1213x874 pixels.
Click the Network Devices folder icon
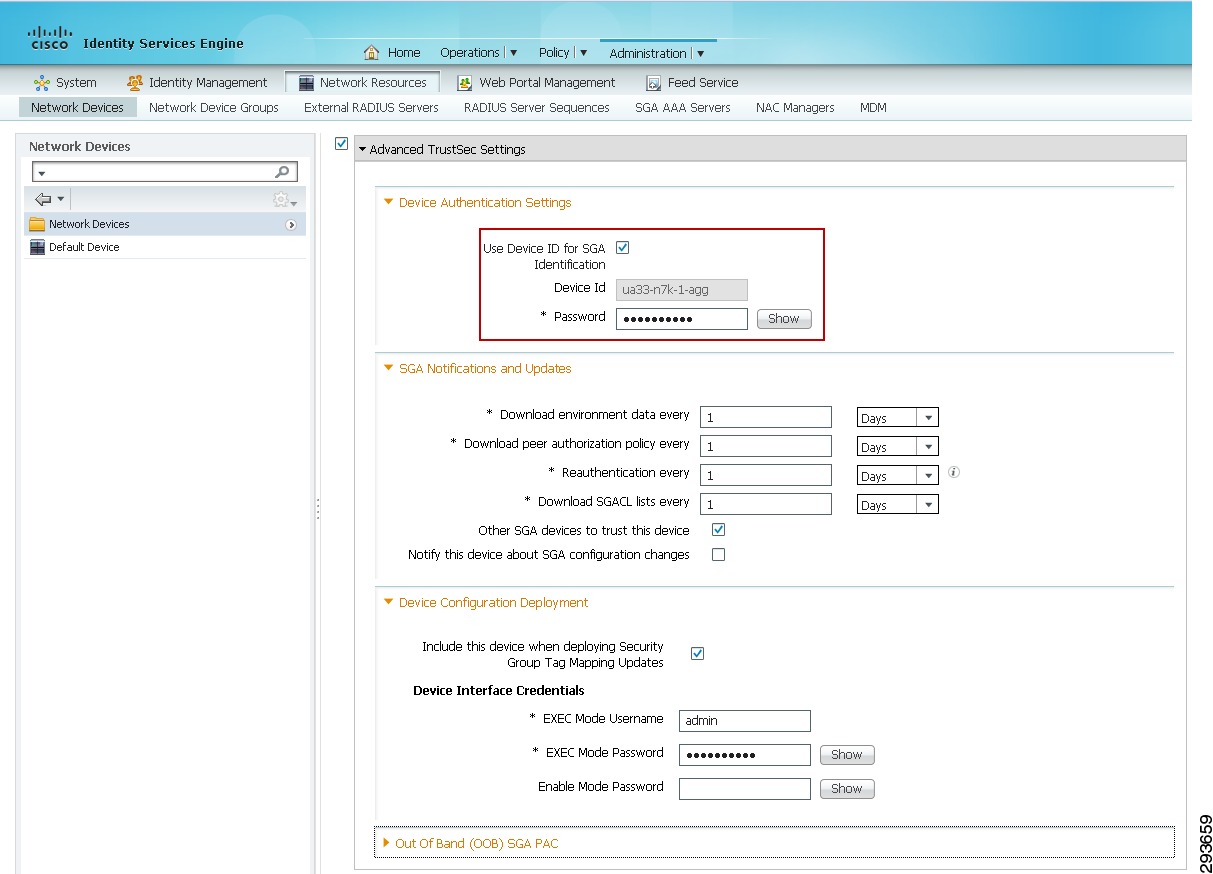[x=37, y=224]
